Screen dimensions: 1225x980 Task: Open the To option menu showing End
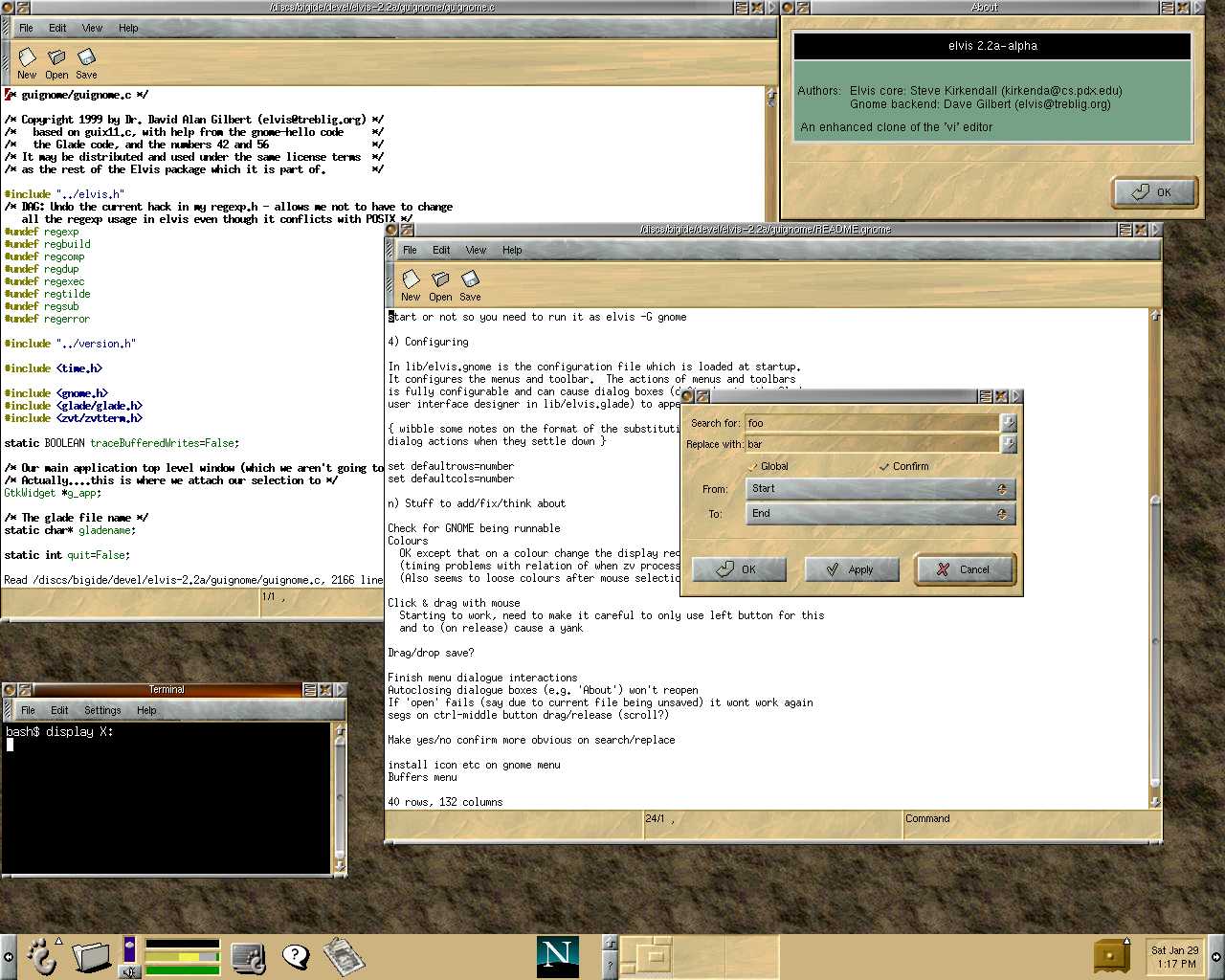pos(880,513)
